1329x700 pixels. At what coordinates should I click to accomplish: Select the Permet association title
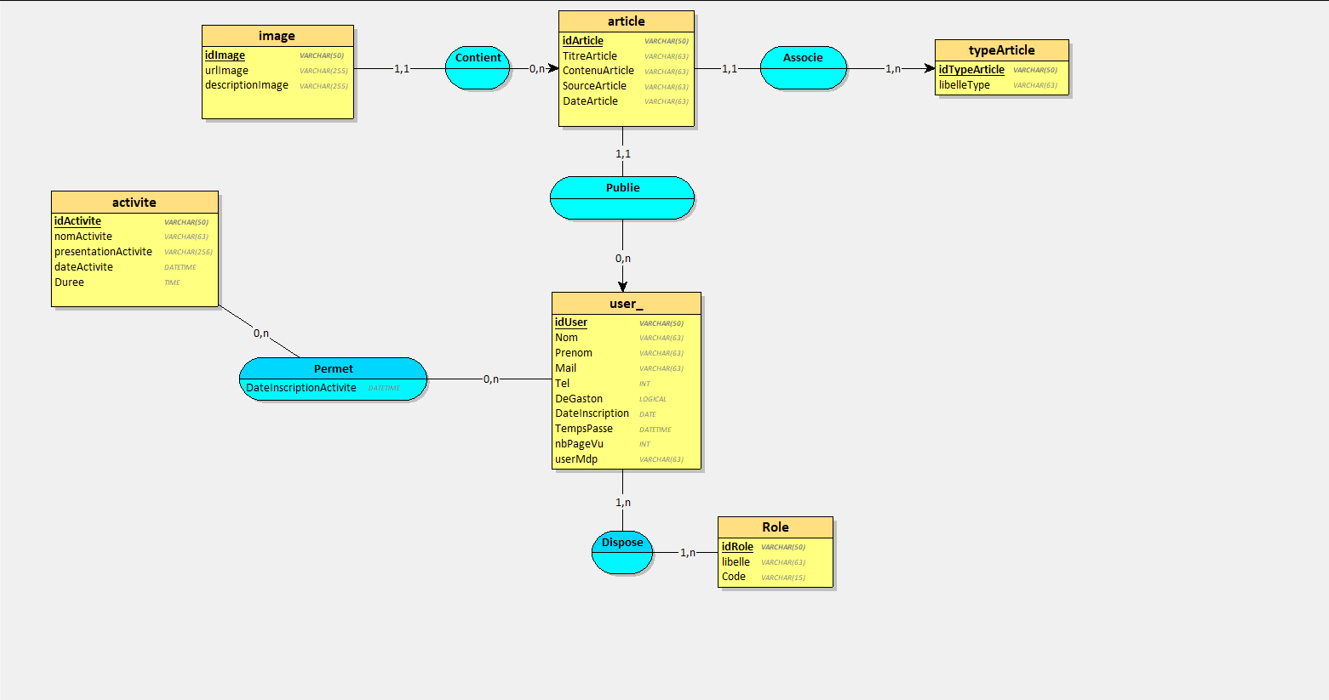(333, 369)
